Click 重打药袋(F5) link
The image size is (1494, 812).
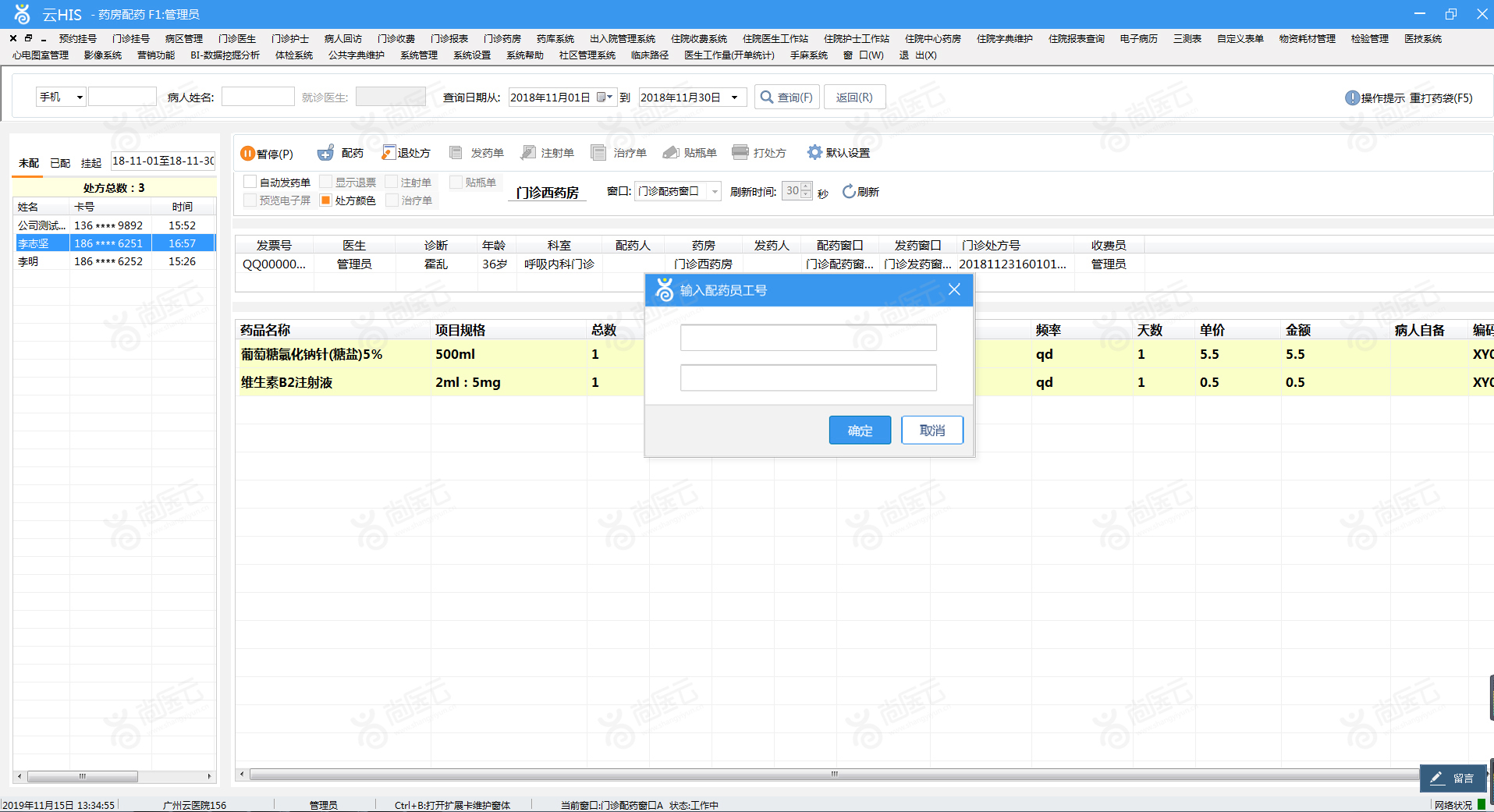click(x=1441, y=98)
